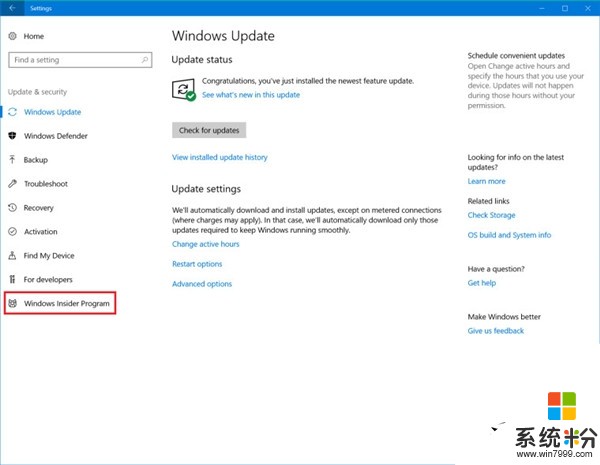Click the Windows Defender shield icon
600x465 pixels.
[x=12, y=136]
